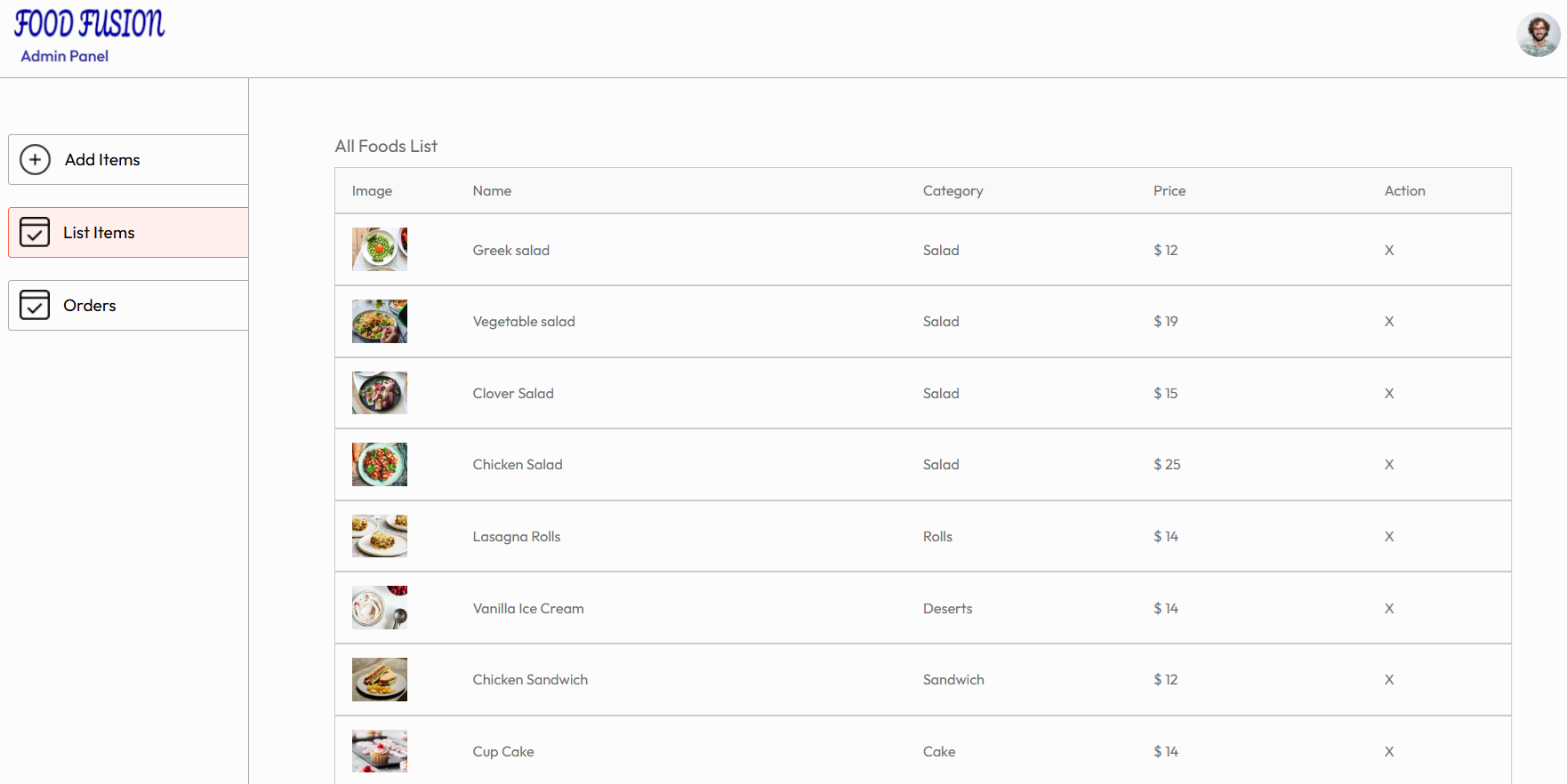This screenshot has height=784, width=1567.
Task: Delete Chicken Salad with its X
Action: pos(1389,465)
